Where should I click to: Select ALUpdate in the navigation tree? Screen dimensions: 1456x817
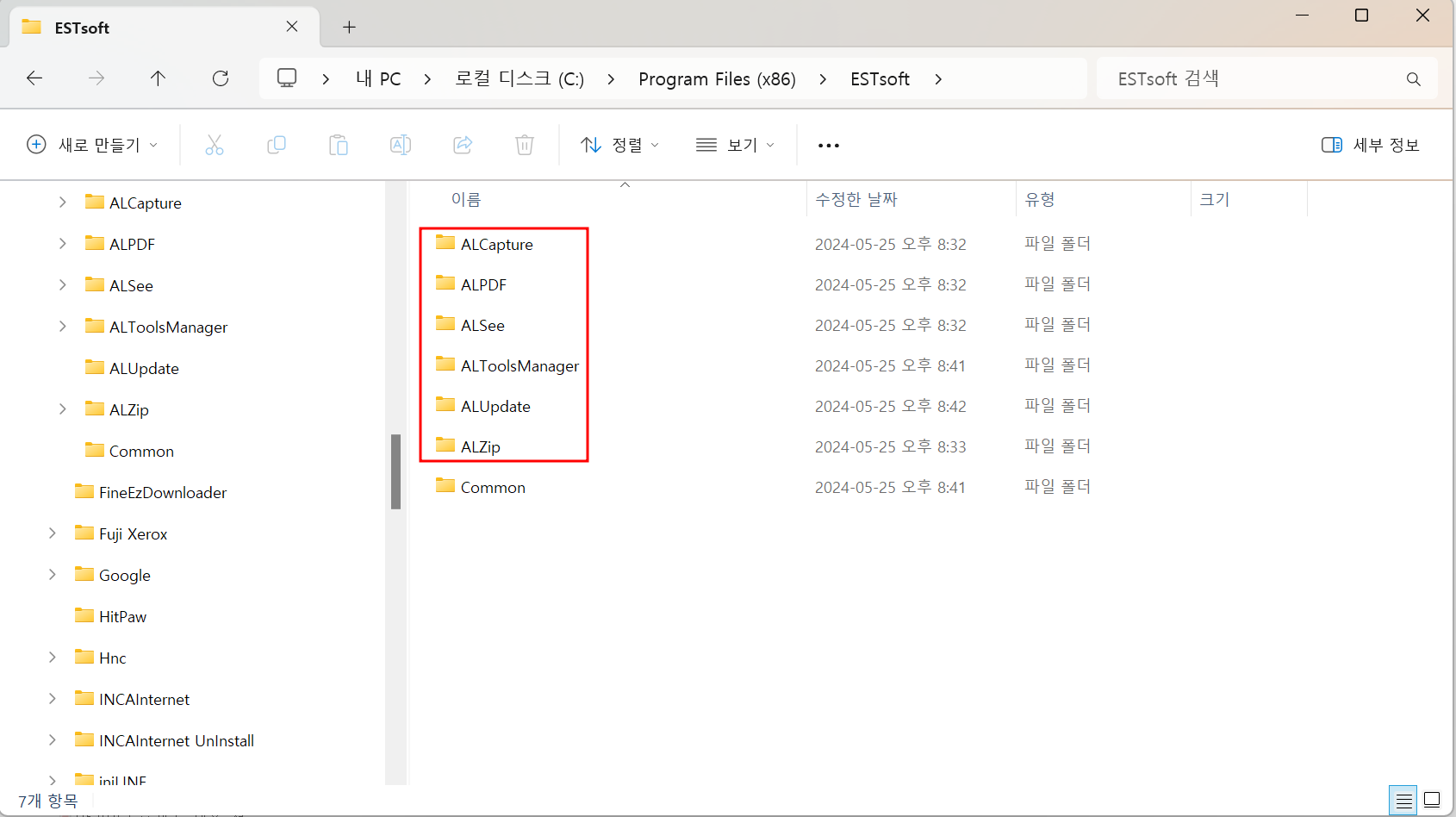(x=144, y=368)
